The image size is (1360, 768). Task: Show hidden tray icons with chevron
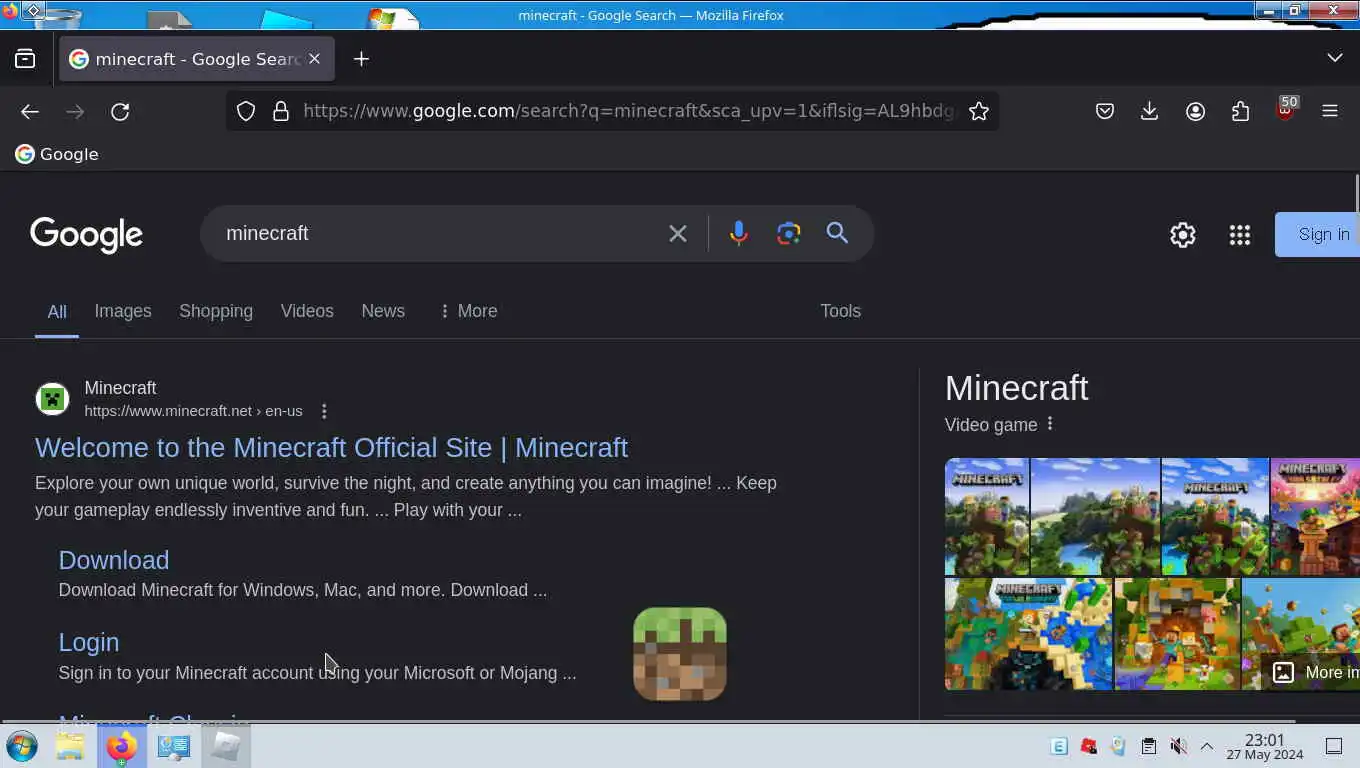(x=1207, y=746)
